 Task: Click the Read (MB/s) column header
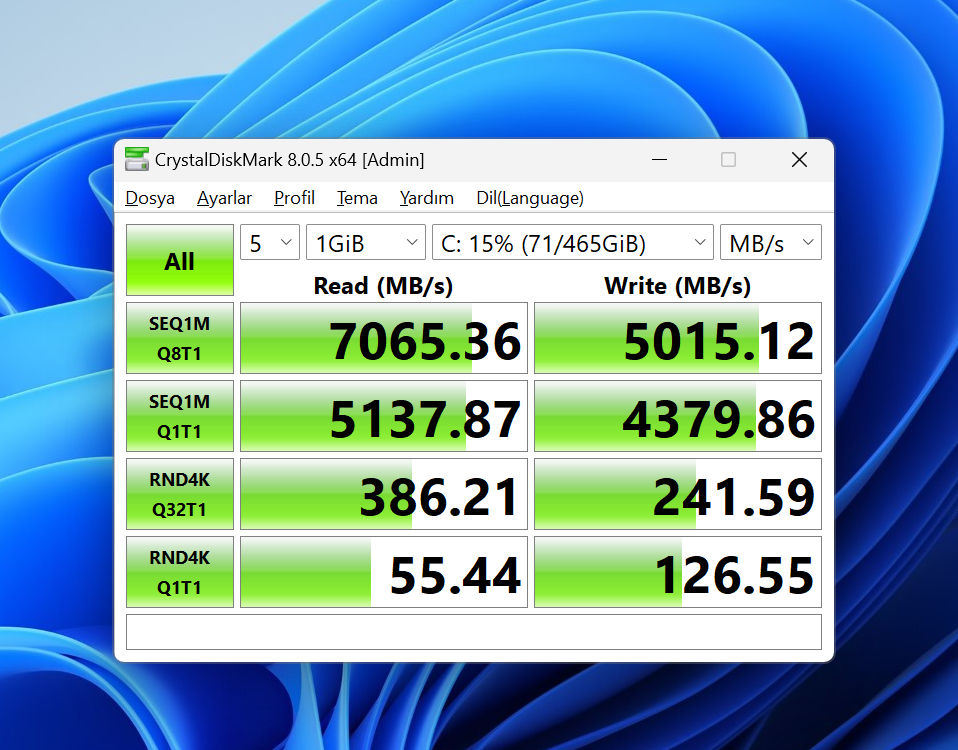coord(383,286)
